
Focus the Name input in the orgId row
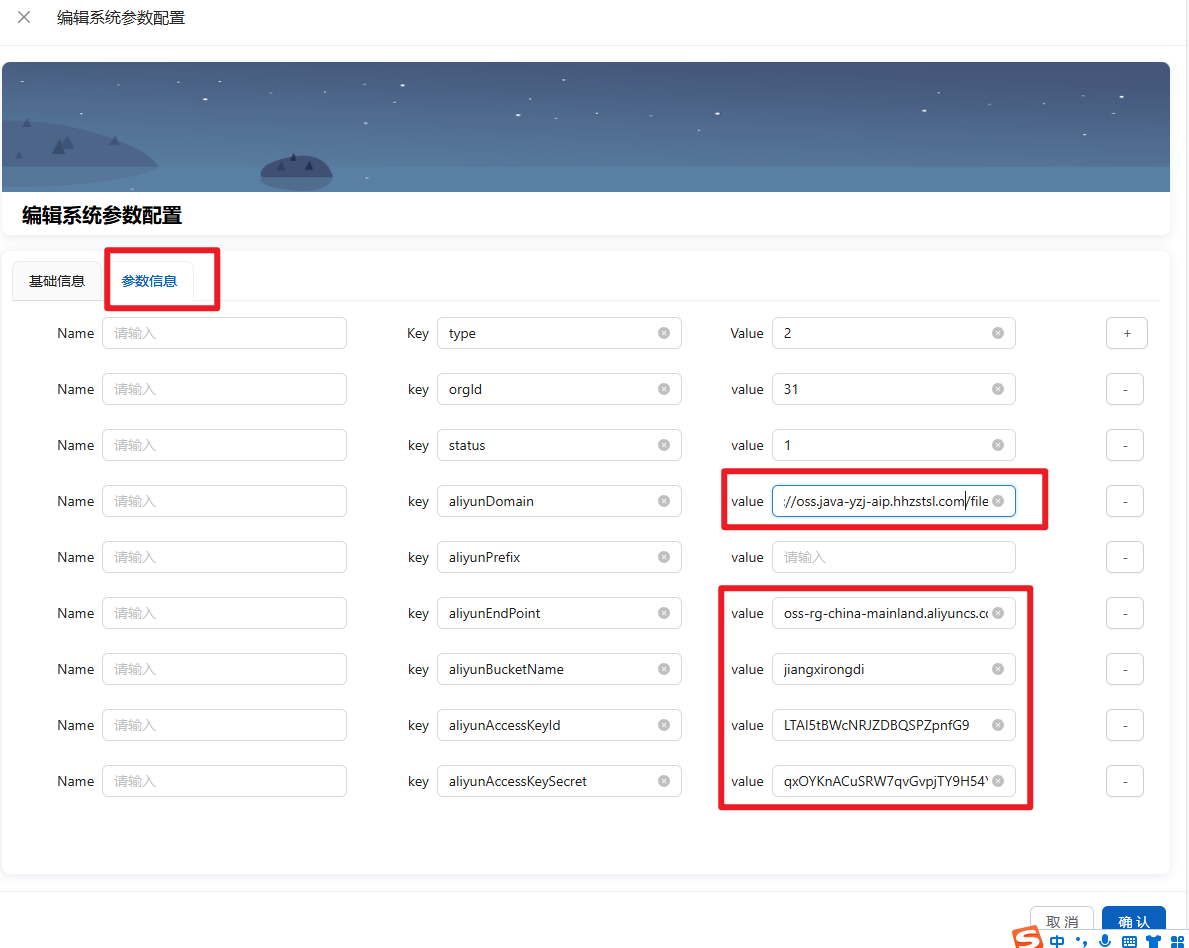click(224, 389)
